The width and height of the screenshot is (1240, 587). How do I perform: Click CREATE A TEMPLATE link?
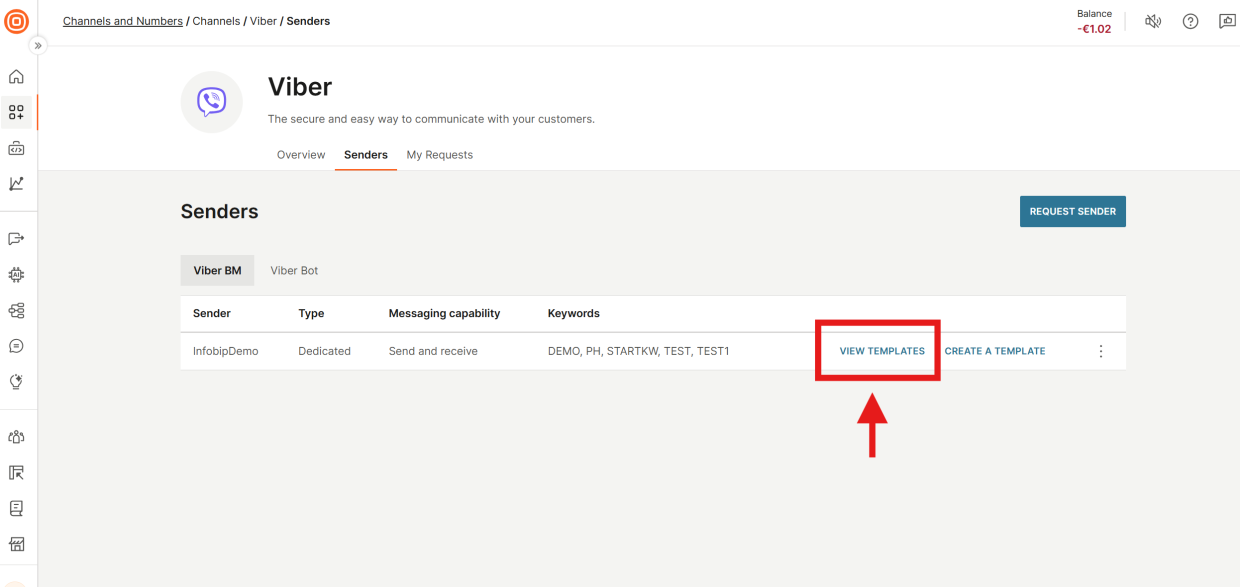tap(995, 351)
